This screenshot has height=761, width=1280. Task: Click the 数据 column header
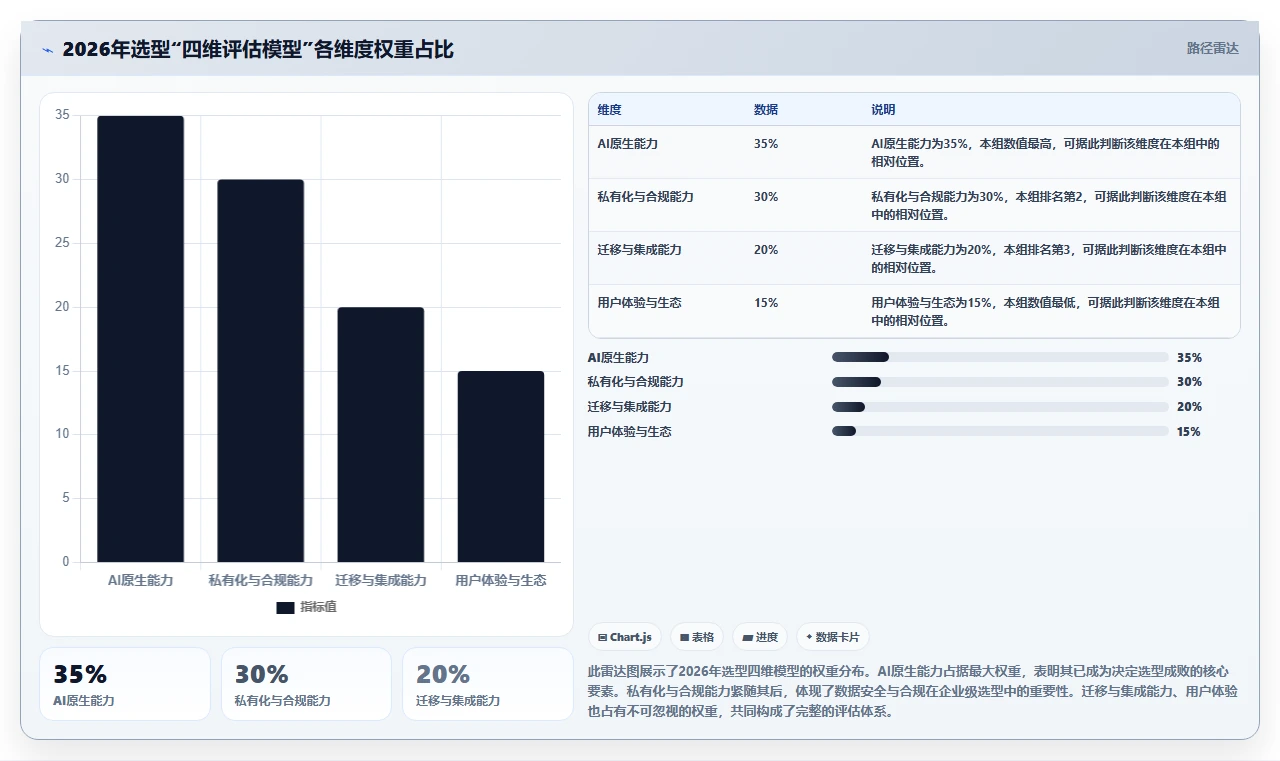pyautogui.click(x=766, y=110)
